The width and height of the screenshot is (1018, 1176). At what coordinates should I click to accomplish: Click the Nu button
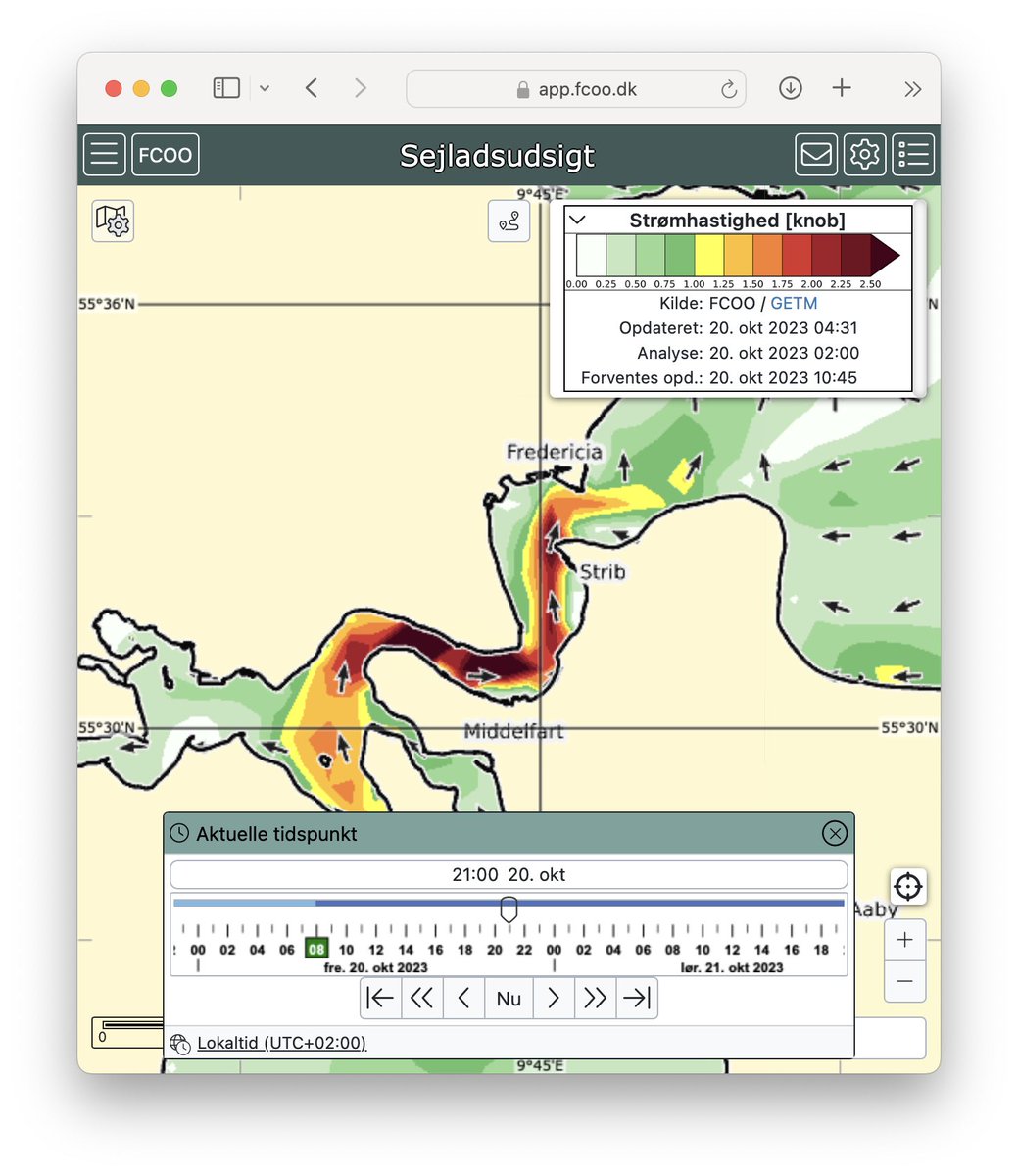[509, 999]
